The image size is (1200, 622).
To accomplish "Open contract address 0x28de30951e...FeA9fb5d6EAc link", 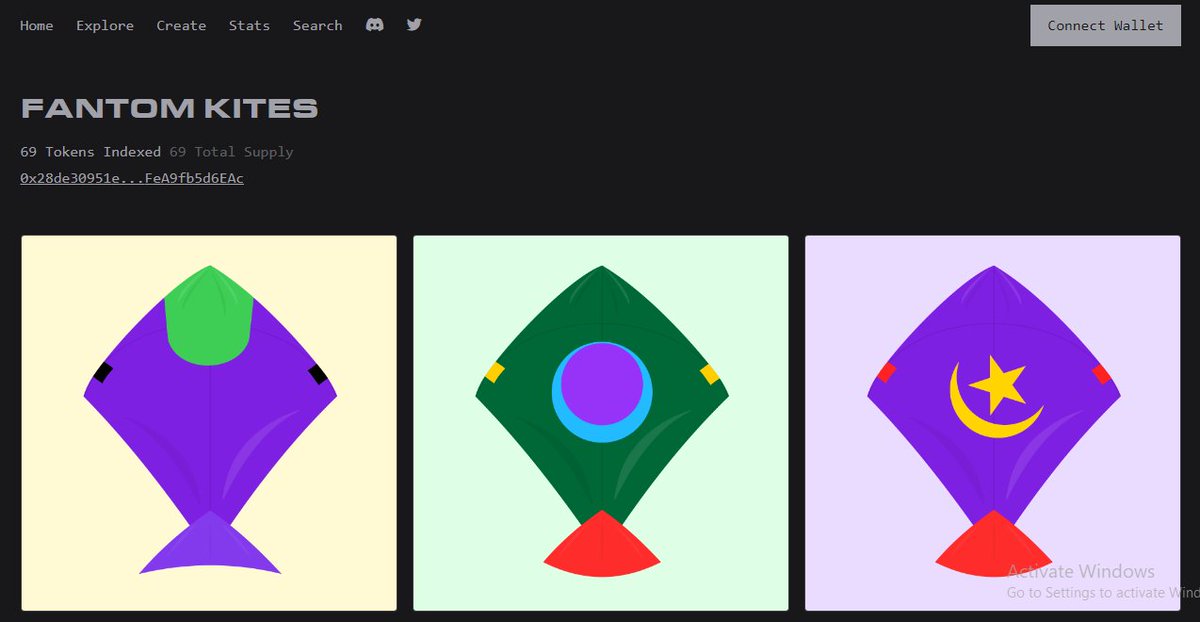I will (x=132, y=178).
